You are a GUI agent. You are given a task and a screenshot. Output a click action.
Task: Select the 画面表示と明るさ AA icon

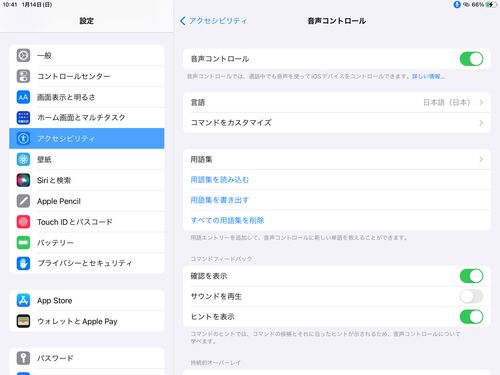23,97
